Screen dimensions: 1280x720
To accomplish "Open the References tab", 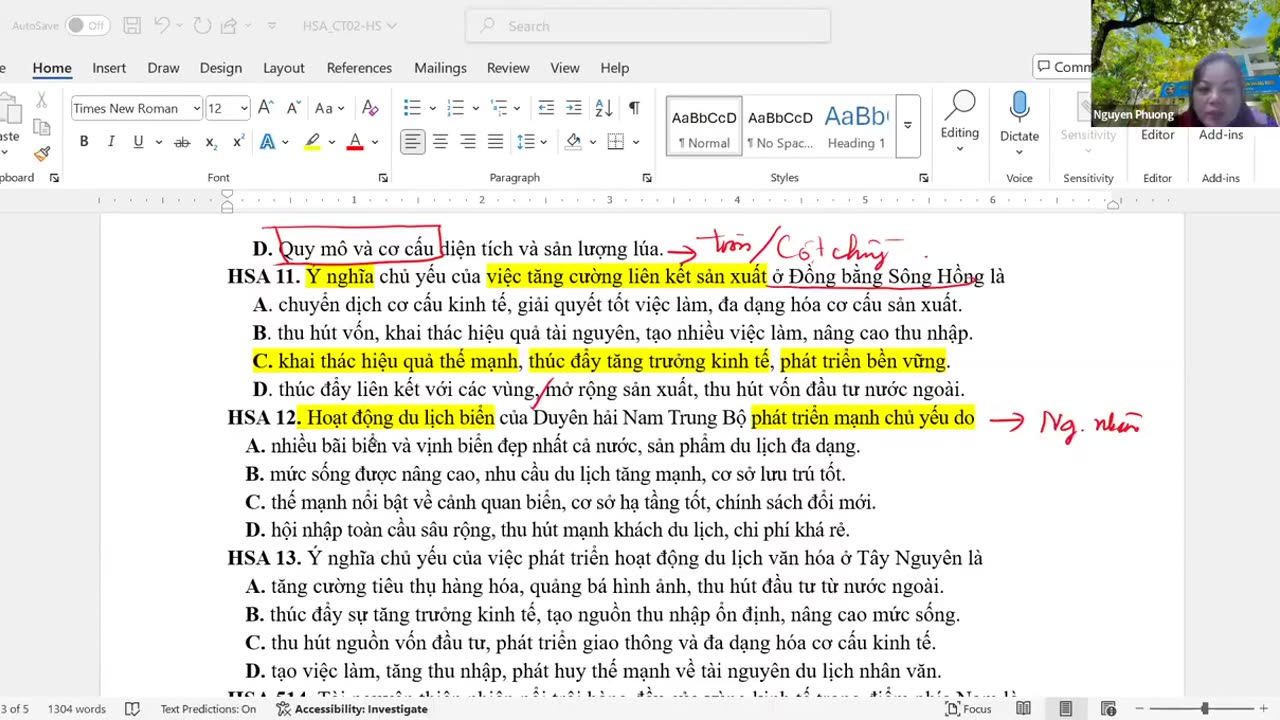I will [x=359, y=68].
